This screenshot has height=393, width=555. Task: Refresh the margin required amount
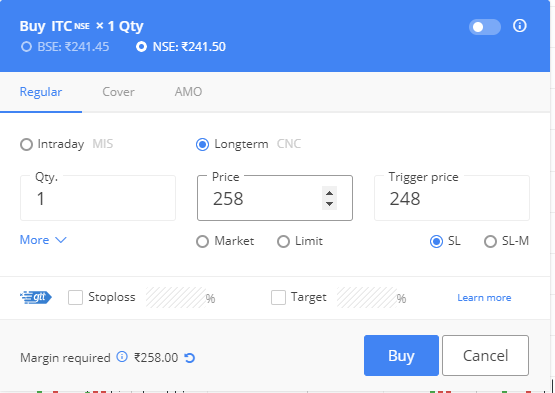[190, 358]
